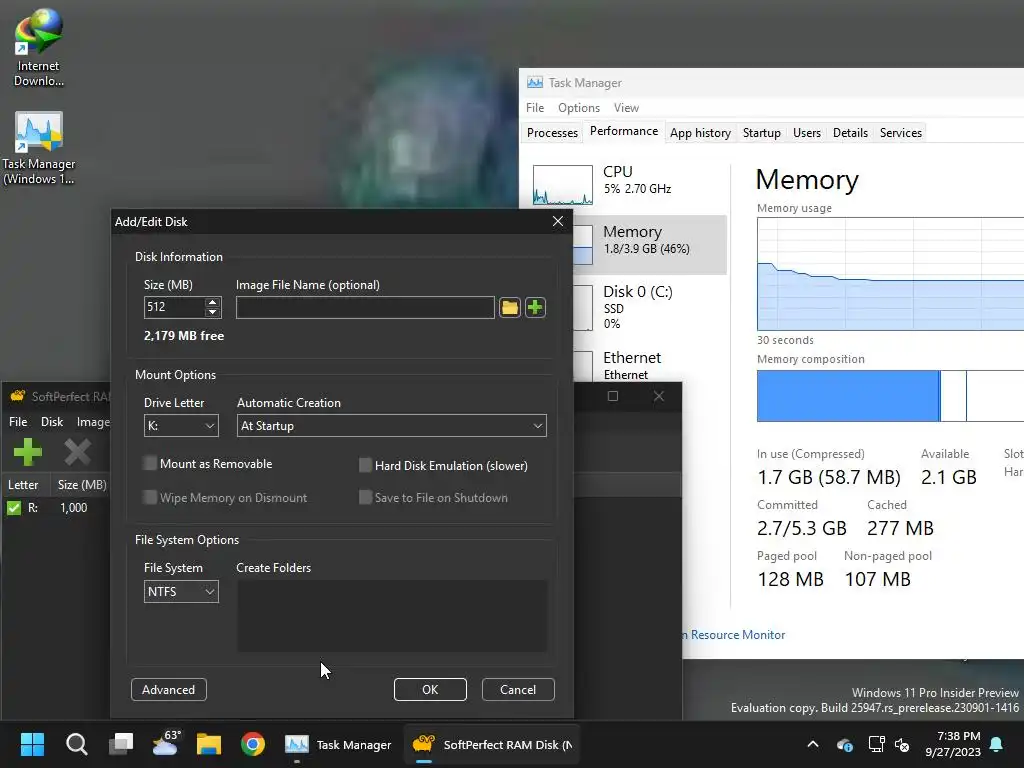Open taskbar Search
Image resolution: width=1024 pixels, height=768 pixels.
click(76, 744)
